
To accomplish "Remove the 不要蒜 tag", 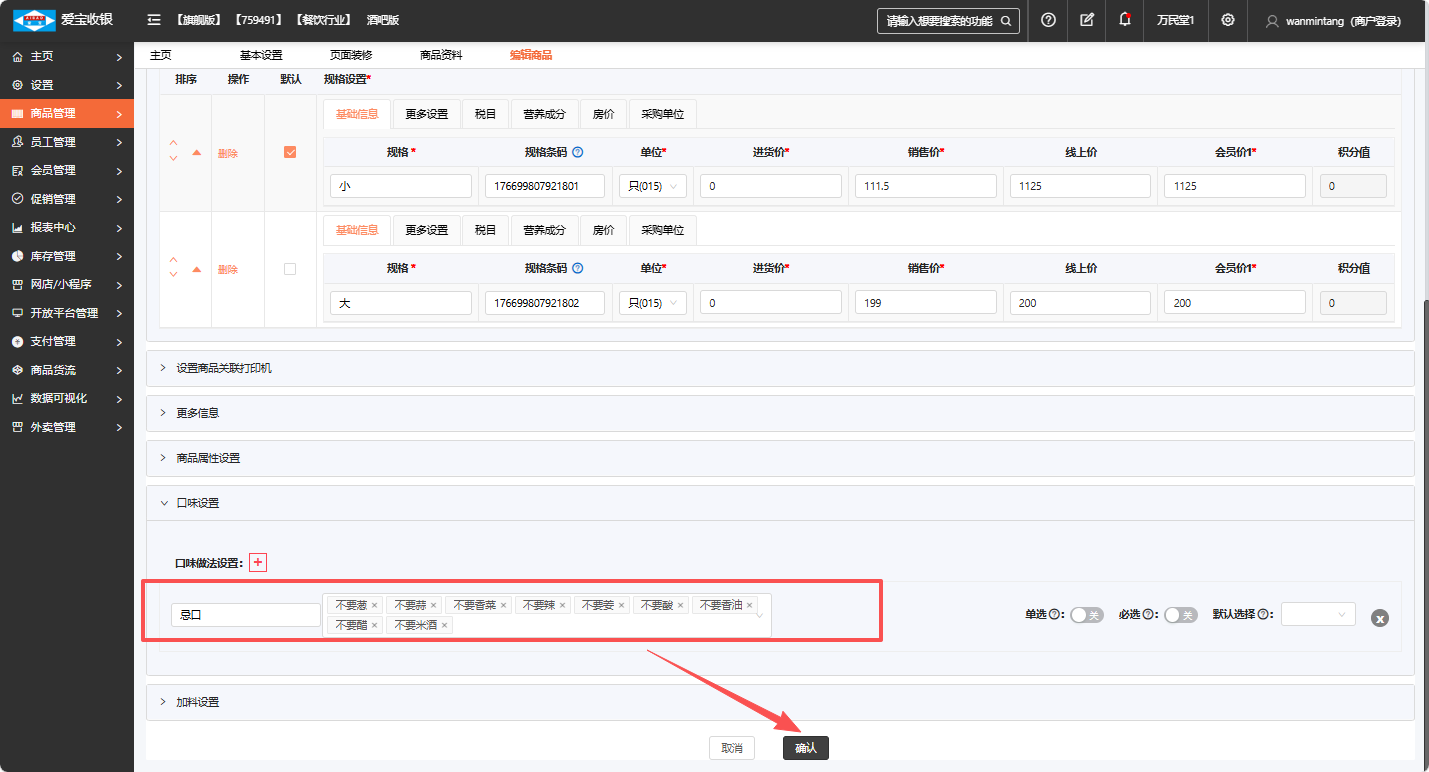I will tap(433, 605).
